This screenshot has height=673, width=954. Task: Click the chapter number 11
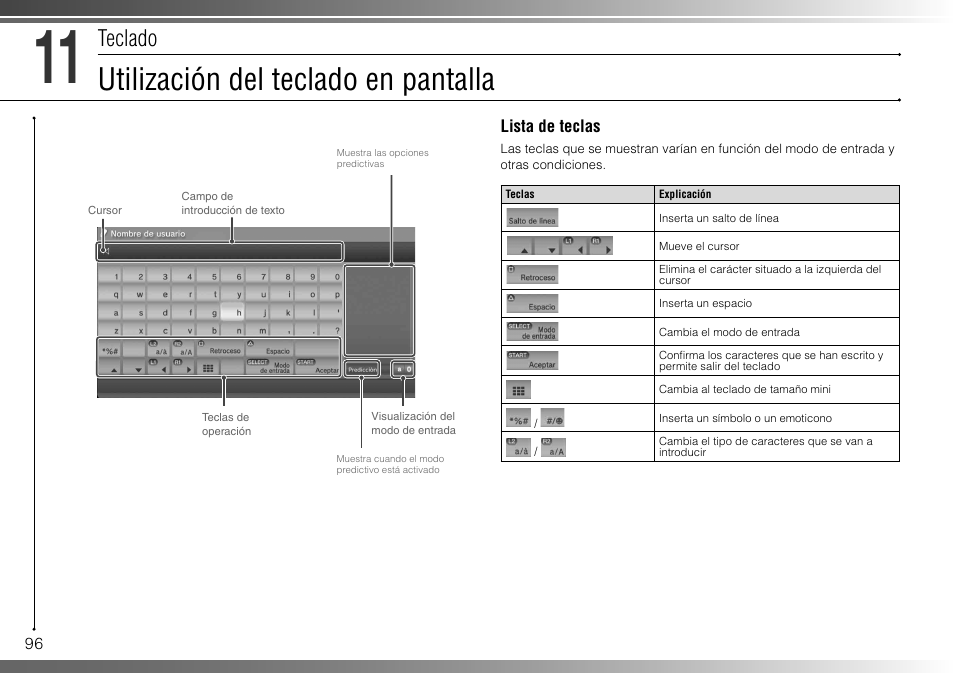(x=57, y=58)
